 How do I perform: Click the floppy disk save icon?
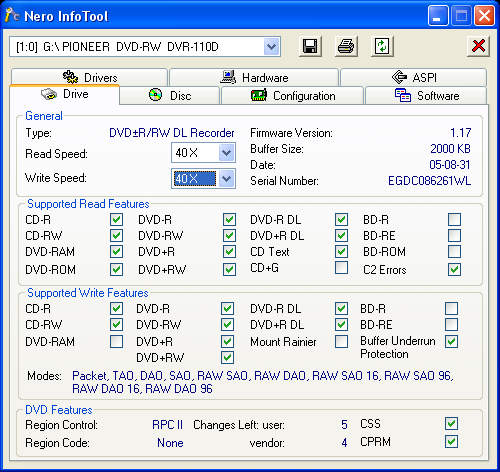click(x=310, y=46)
